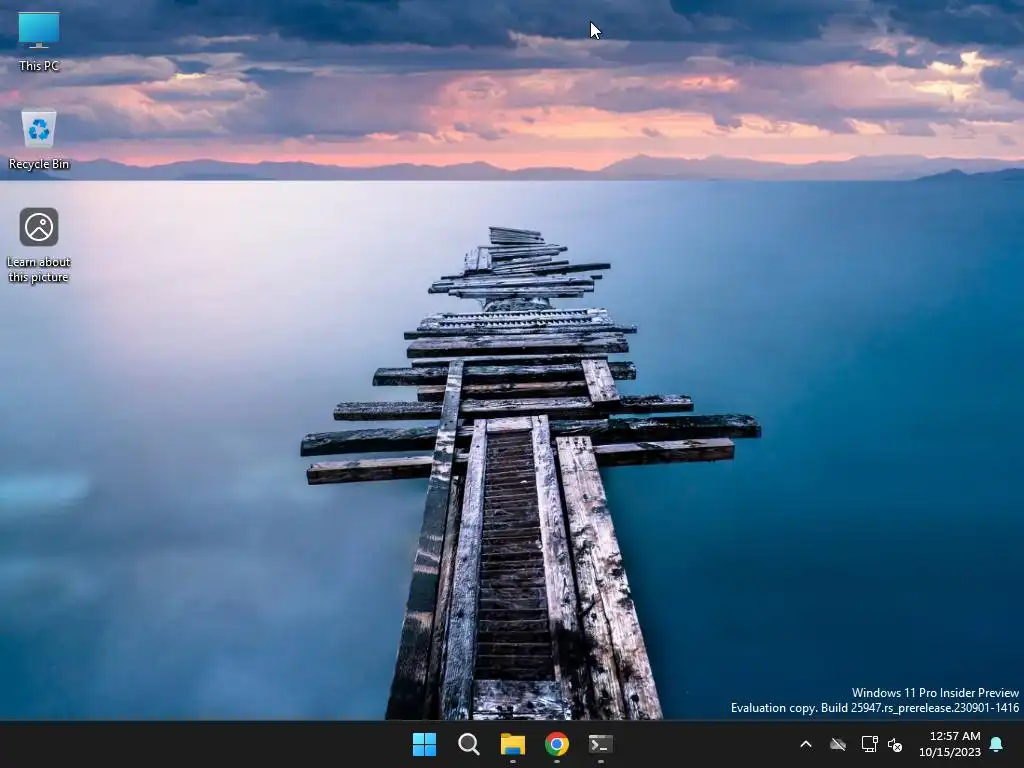Viewport: 1024px width, 768px height.
Task: Open the Windows Start menu
Action: tap(424, 744)
